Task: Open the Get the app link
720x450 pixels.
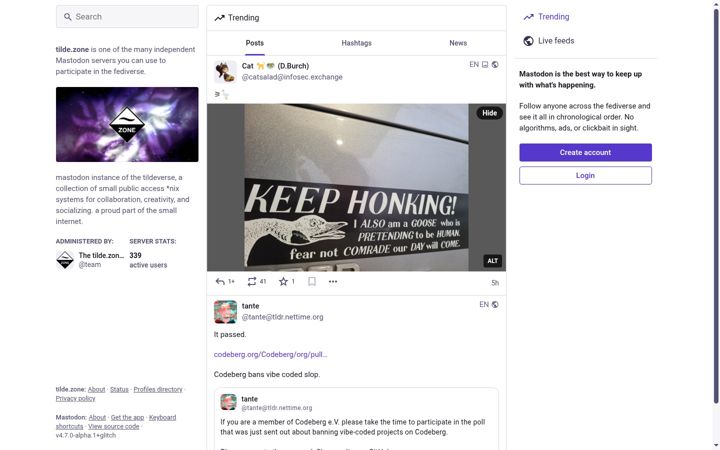Action: click(x=127, y=417)
